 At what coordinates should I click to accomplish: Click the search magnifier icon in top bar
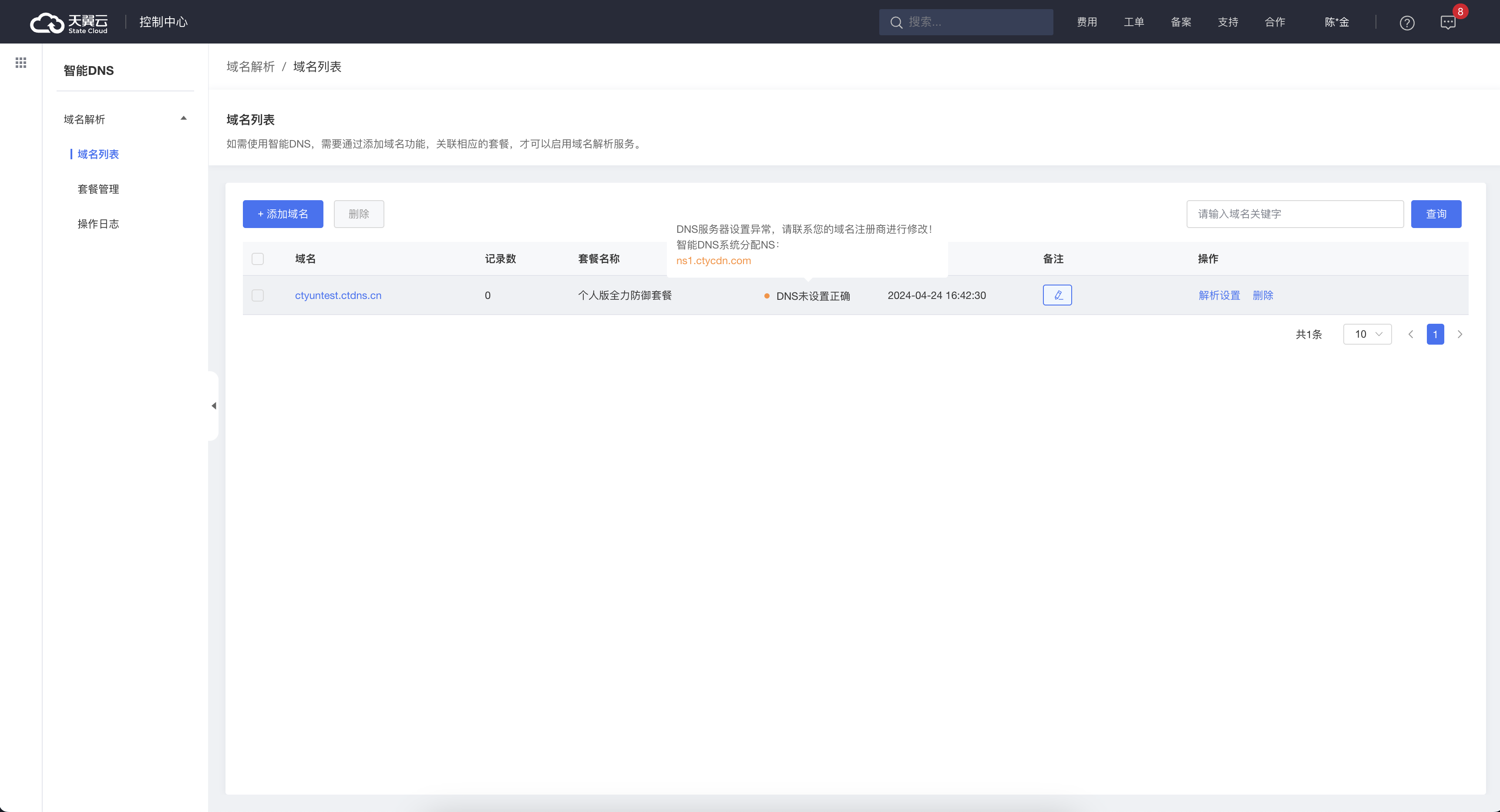click(897, 21)
